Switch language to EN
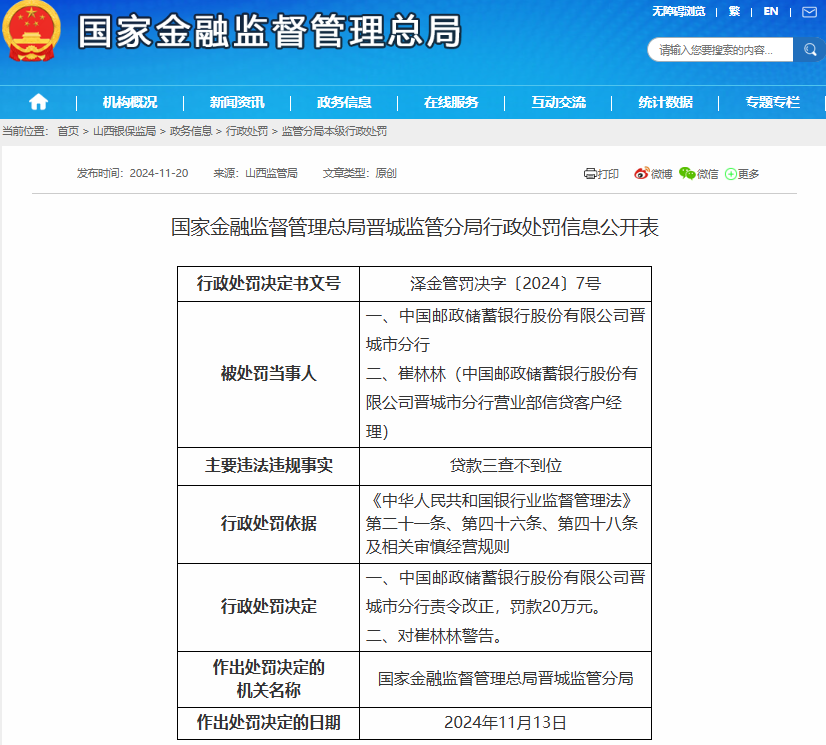Viewport: 826px width, 745px height. coord(771,12)
